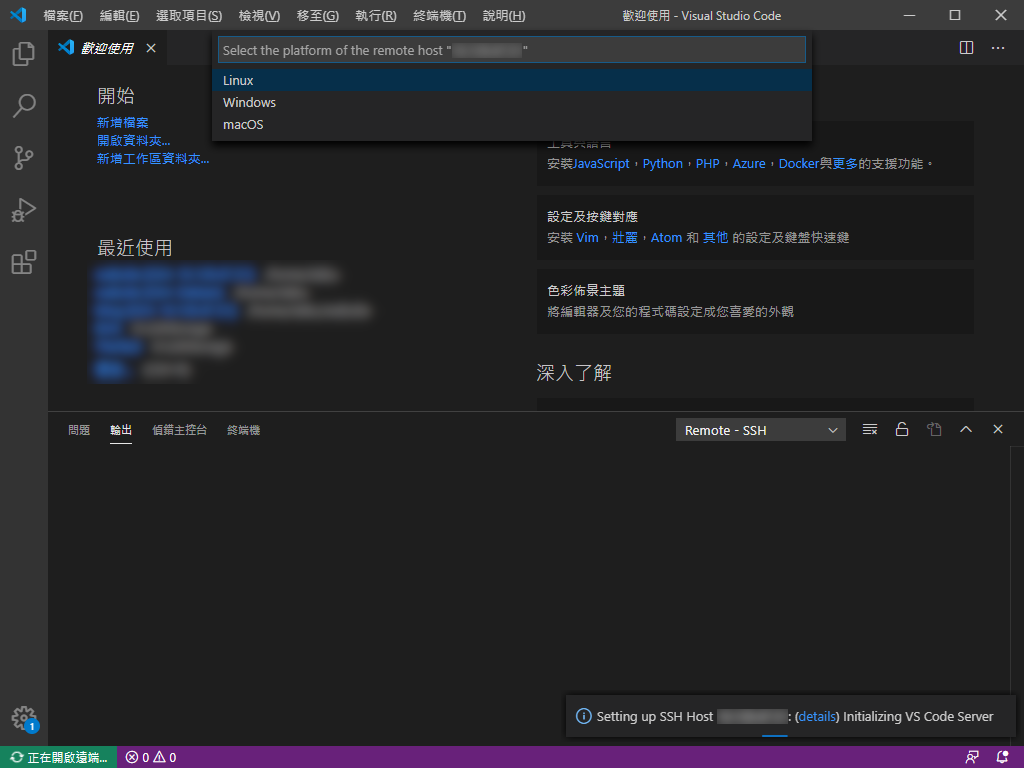Image resolution: width=1024 pixels, height=768 pixels.
Task: Click errors and warnings status indicator
Action: coord(151,757)
